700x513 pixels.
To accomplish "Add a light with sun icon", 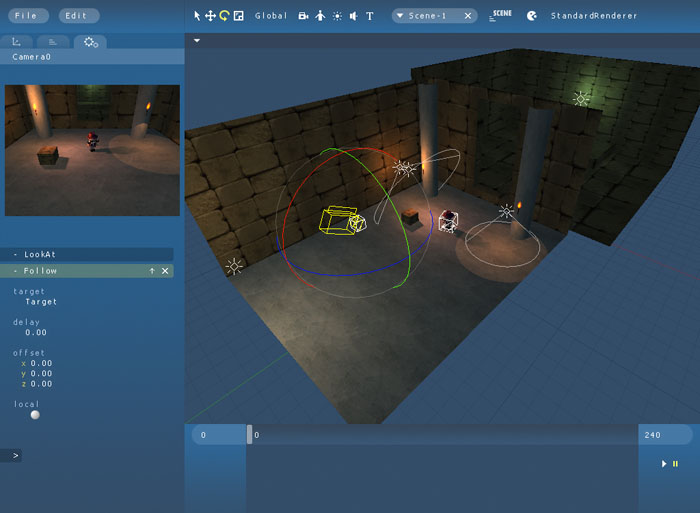I will (337, 16).
